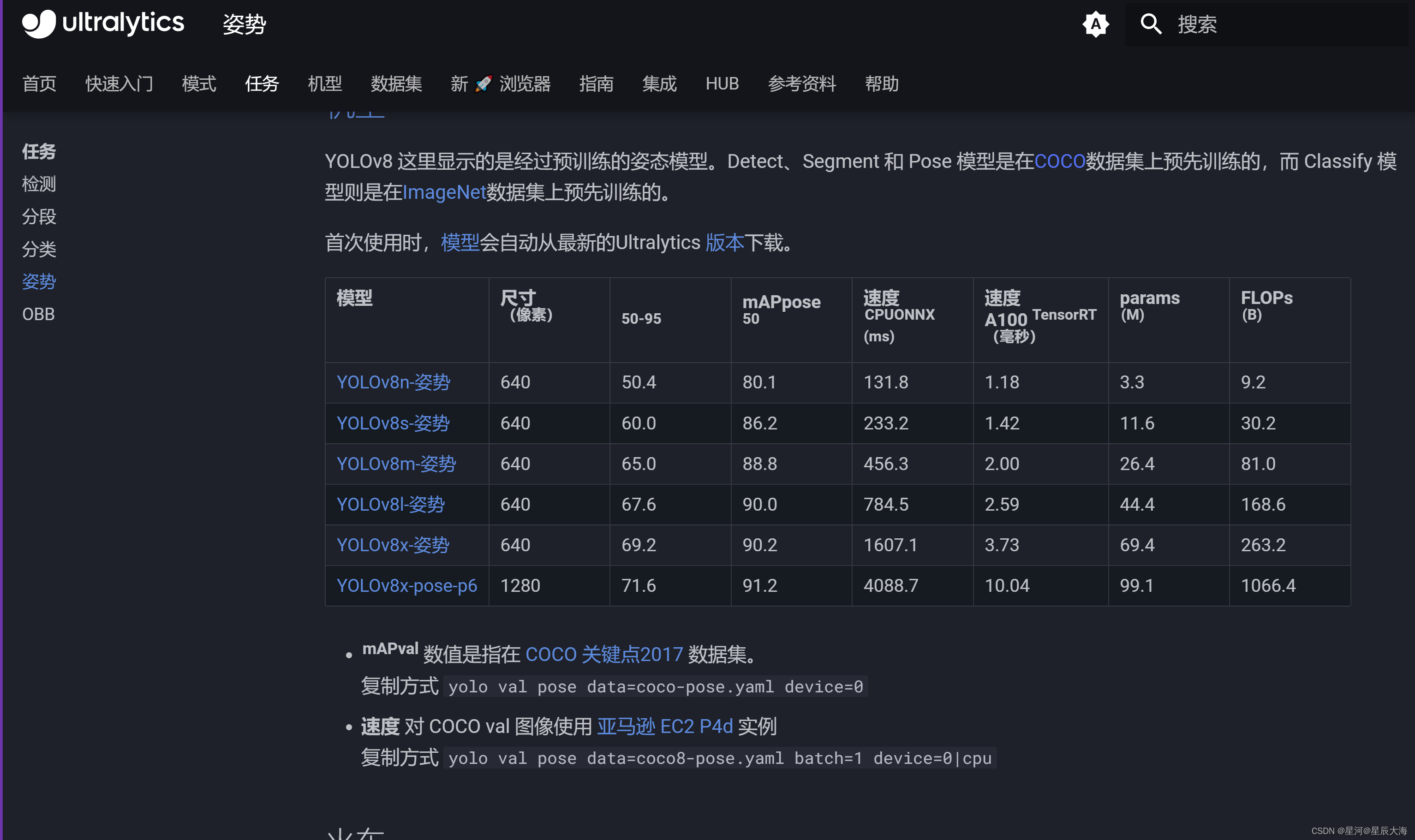Click the 模型 link in the paragraph
This screenshot has height=840, width=1415.
[x=460, y=242]
